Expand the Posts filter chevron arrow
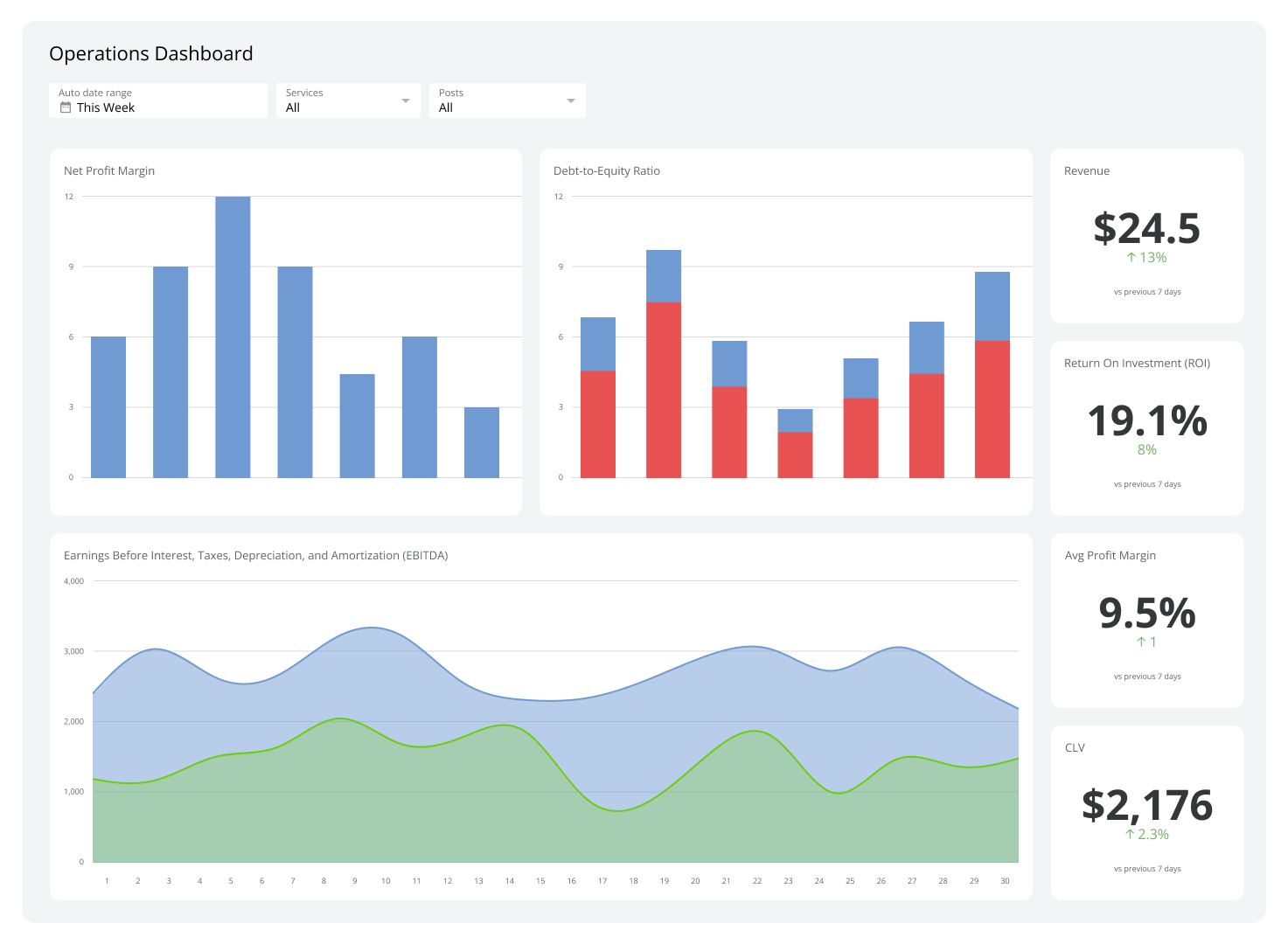 point(570,100)
